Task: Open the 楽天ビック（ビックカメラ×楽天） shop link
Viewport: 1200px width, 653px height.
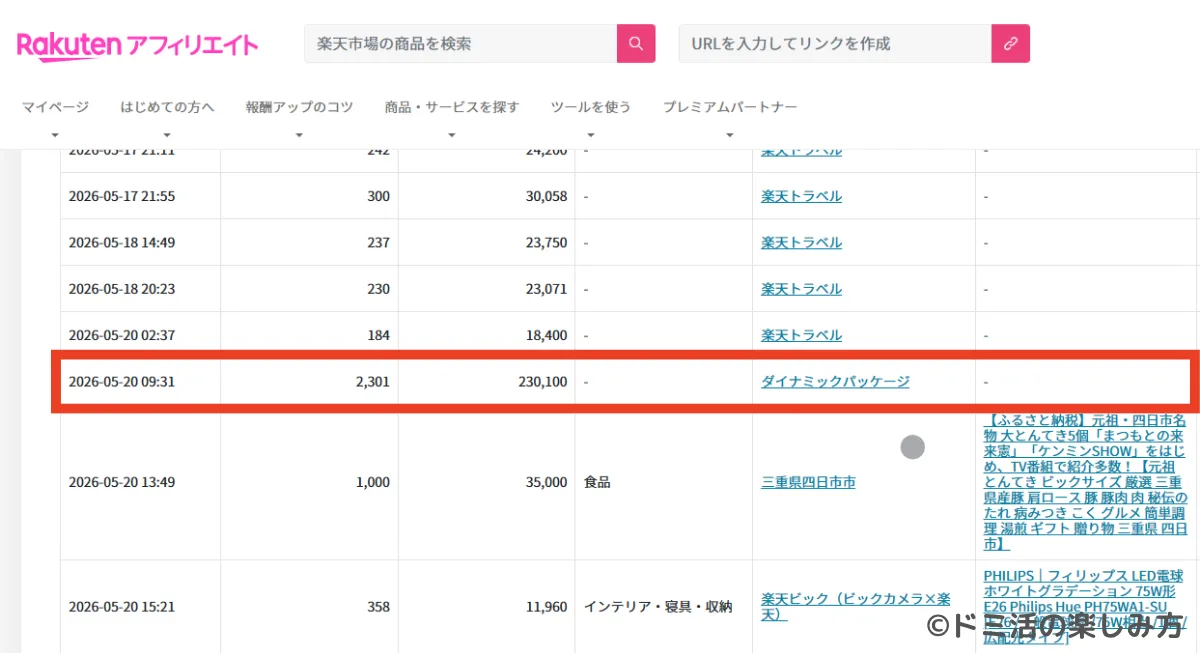Action: [856, 606]
